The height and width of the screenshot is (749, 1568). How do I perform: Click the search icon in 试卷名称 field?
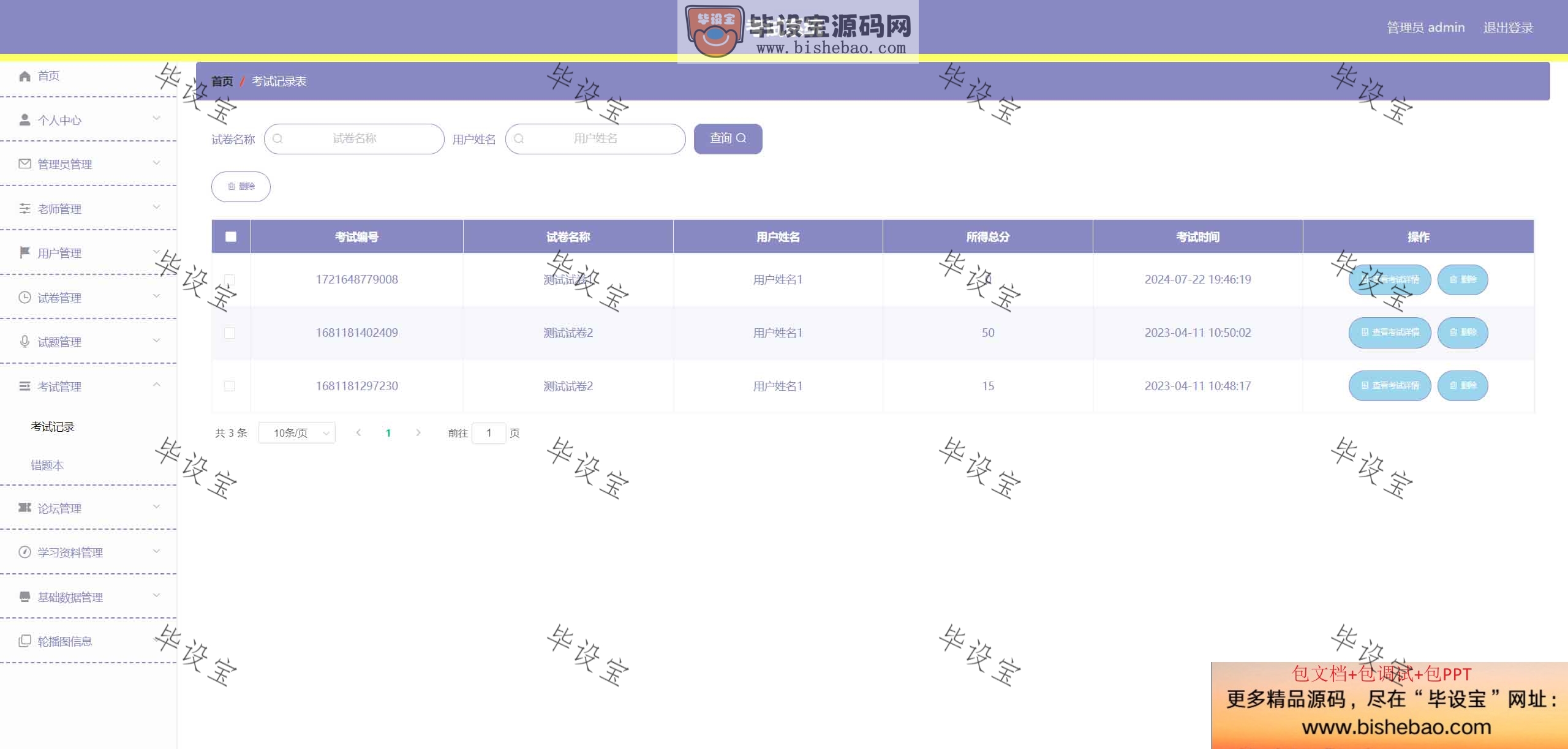(277, 139)
